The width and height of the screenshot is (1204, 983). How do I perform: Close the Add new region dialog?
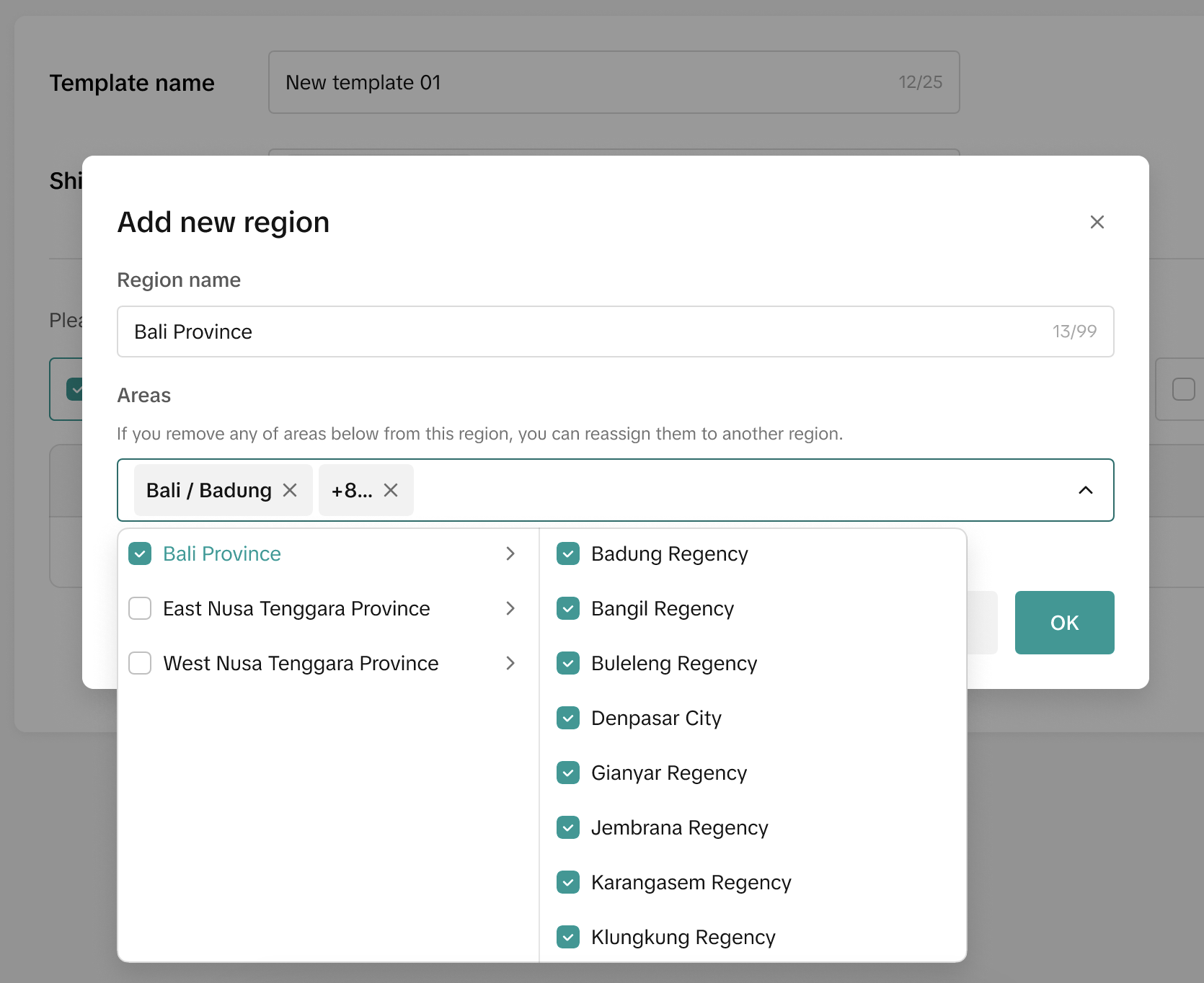pos(1097,222)
